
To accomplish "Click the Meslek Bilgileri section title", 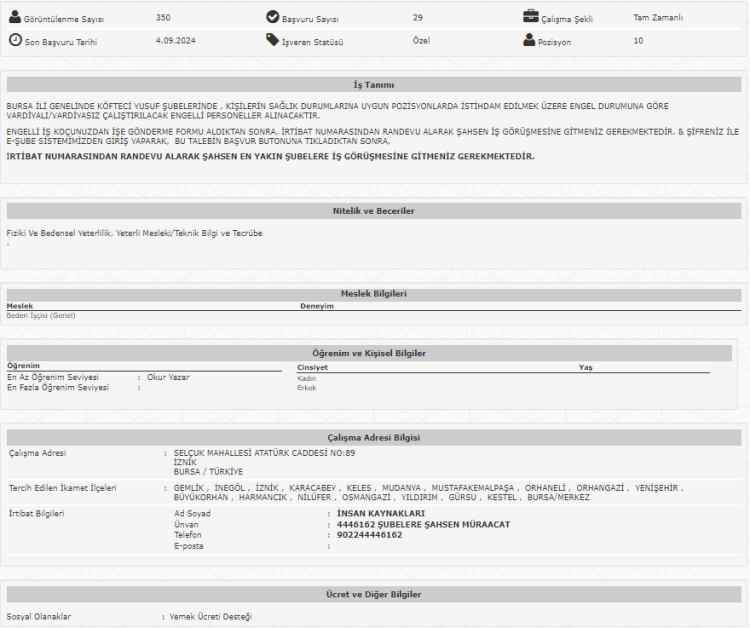I will click(x=373, y=294).
